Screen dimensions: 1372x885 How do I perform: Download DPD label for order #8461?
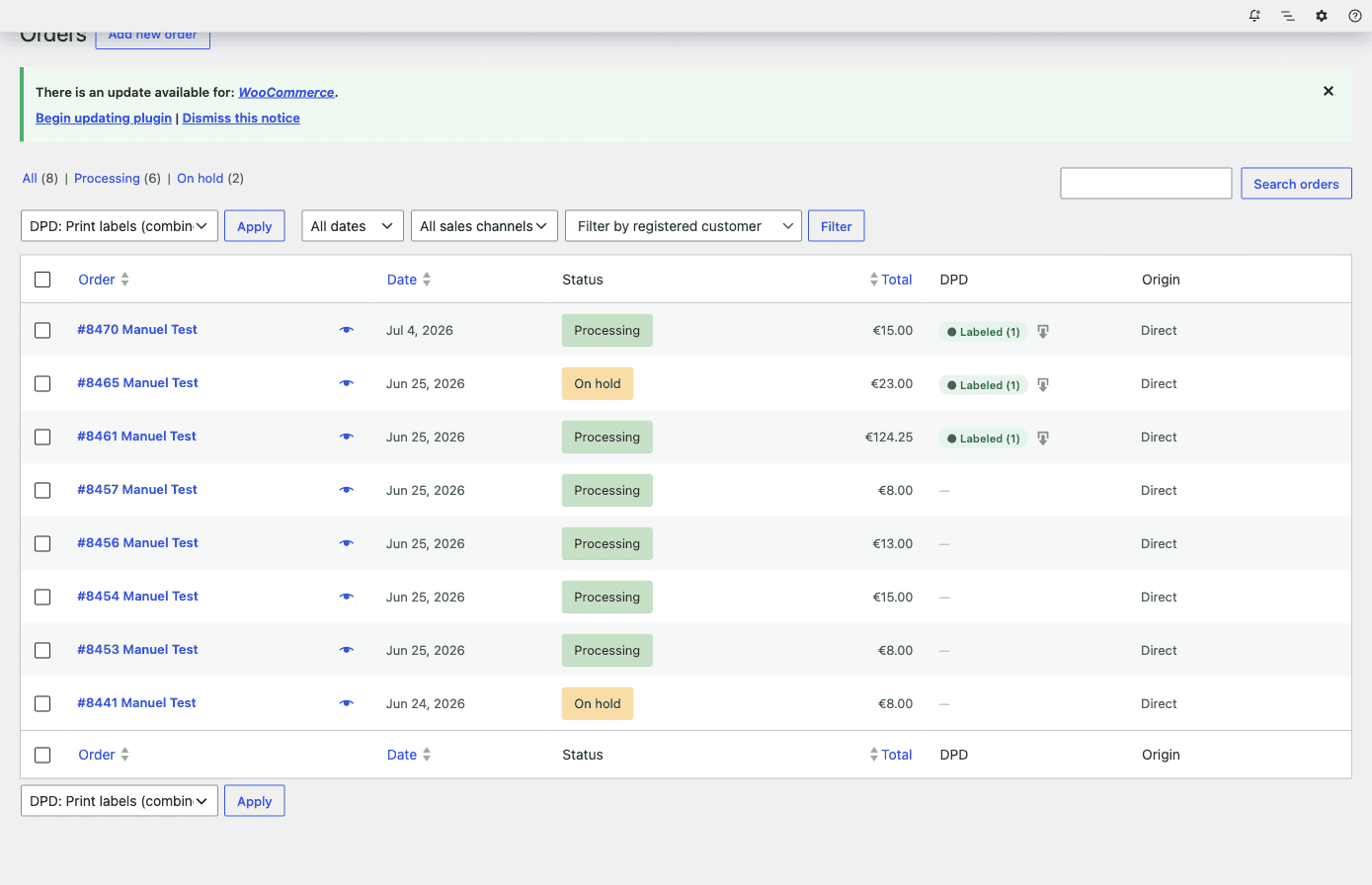[1043, 439]
